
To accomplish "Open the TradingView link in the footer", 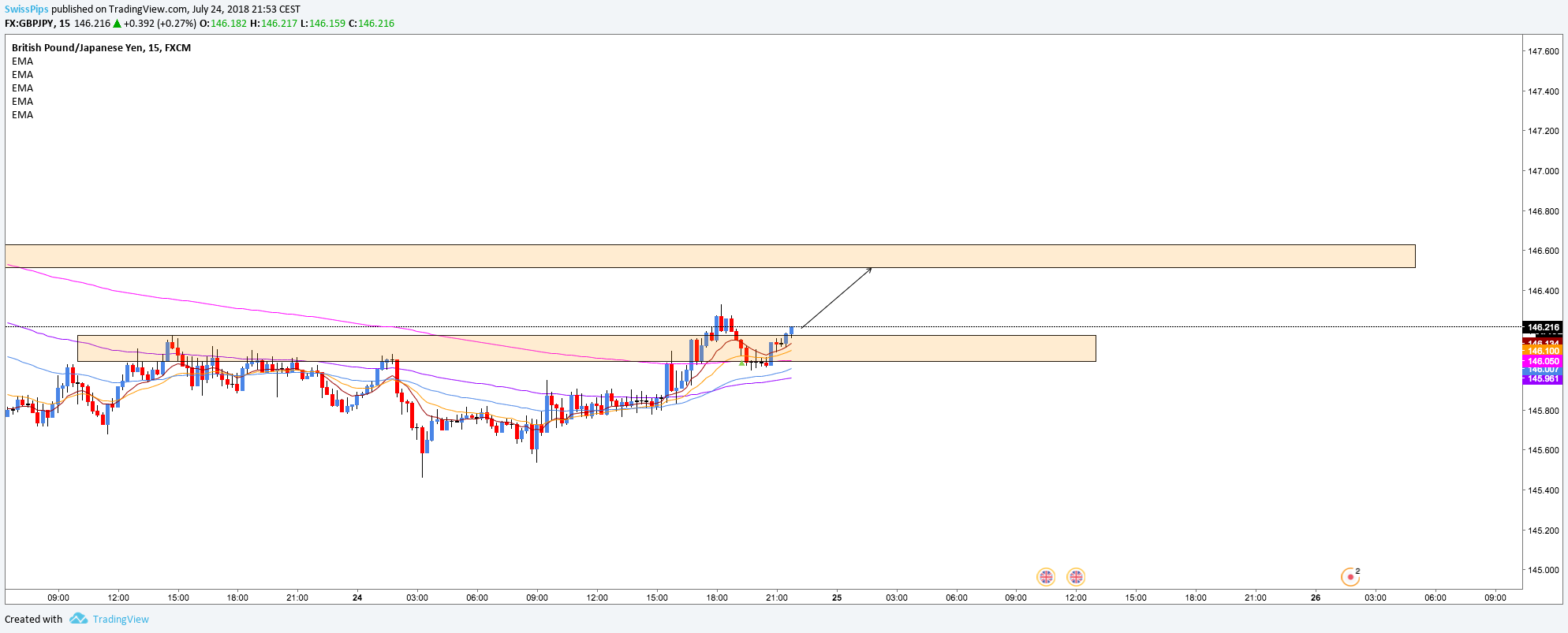I will pos(121,619).
